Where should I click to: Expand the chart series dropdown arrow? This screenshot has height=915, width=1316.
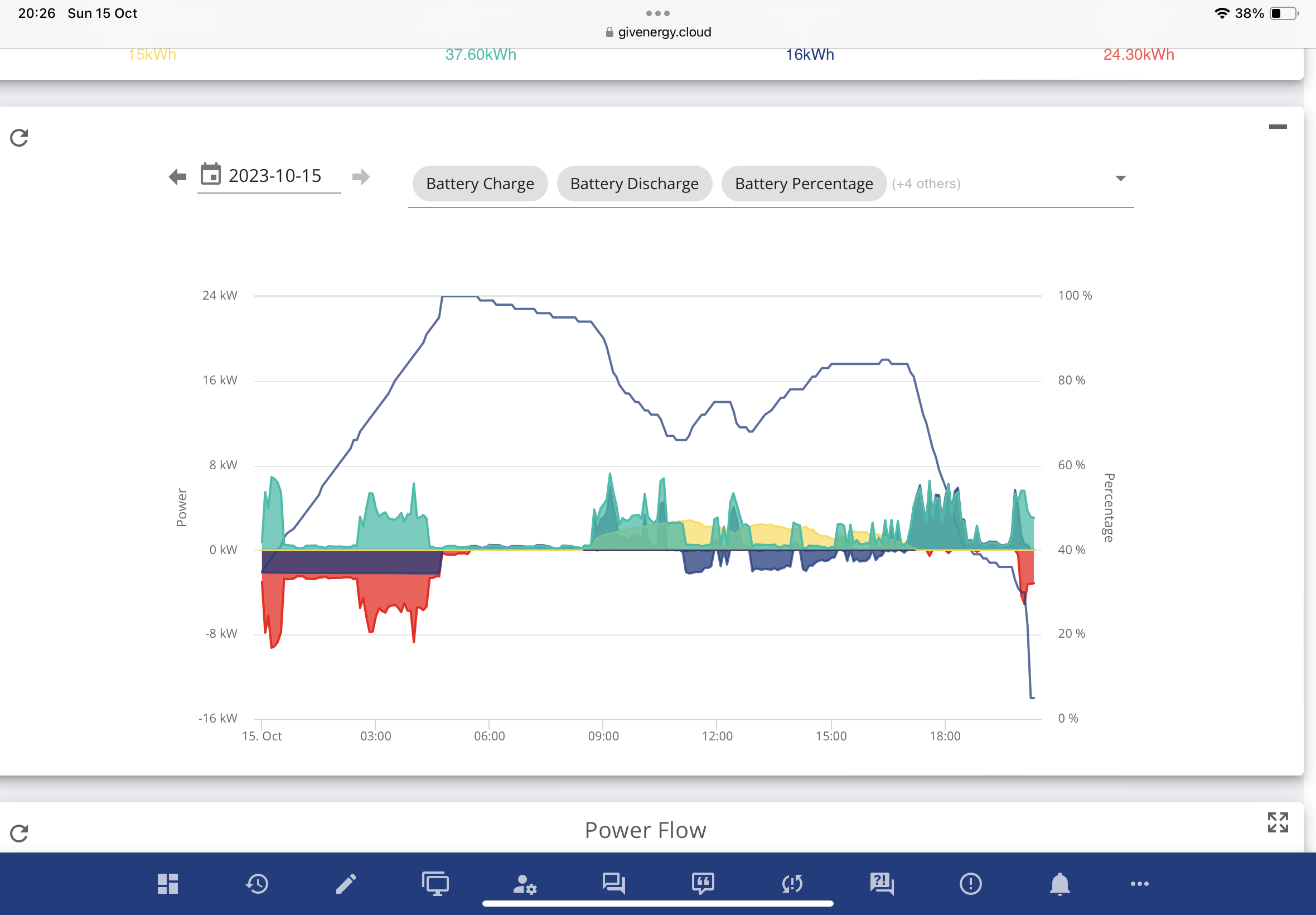1120,179
